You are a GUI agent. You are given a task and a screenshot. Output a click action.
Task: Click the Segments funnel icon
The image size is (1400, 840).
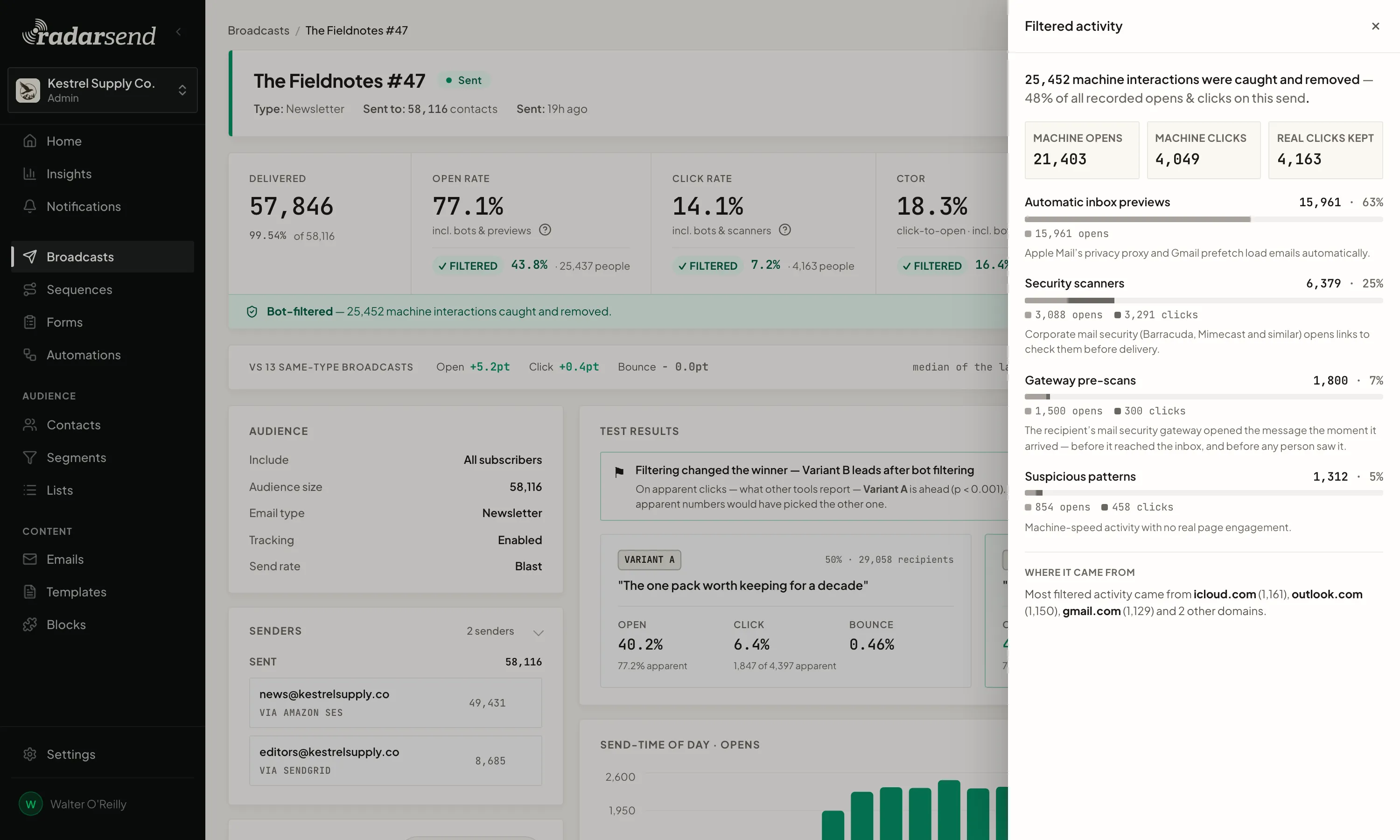[30, 458]
